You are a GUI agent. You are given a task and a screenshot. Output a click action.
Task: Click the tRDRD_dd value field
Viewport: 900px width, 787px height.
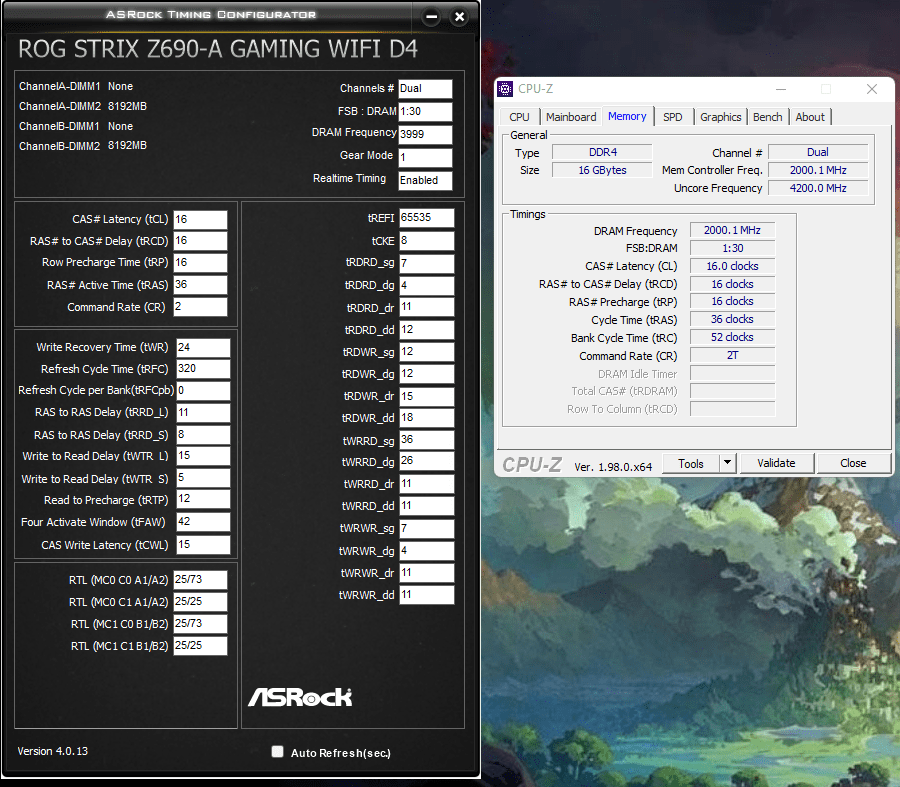pyautogui.click(x=427, y=330)
